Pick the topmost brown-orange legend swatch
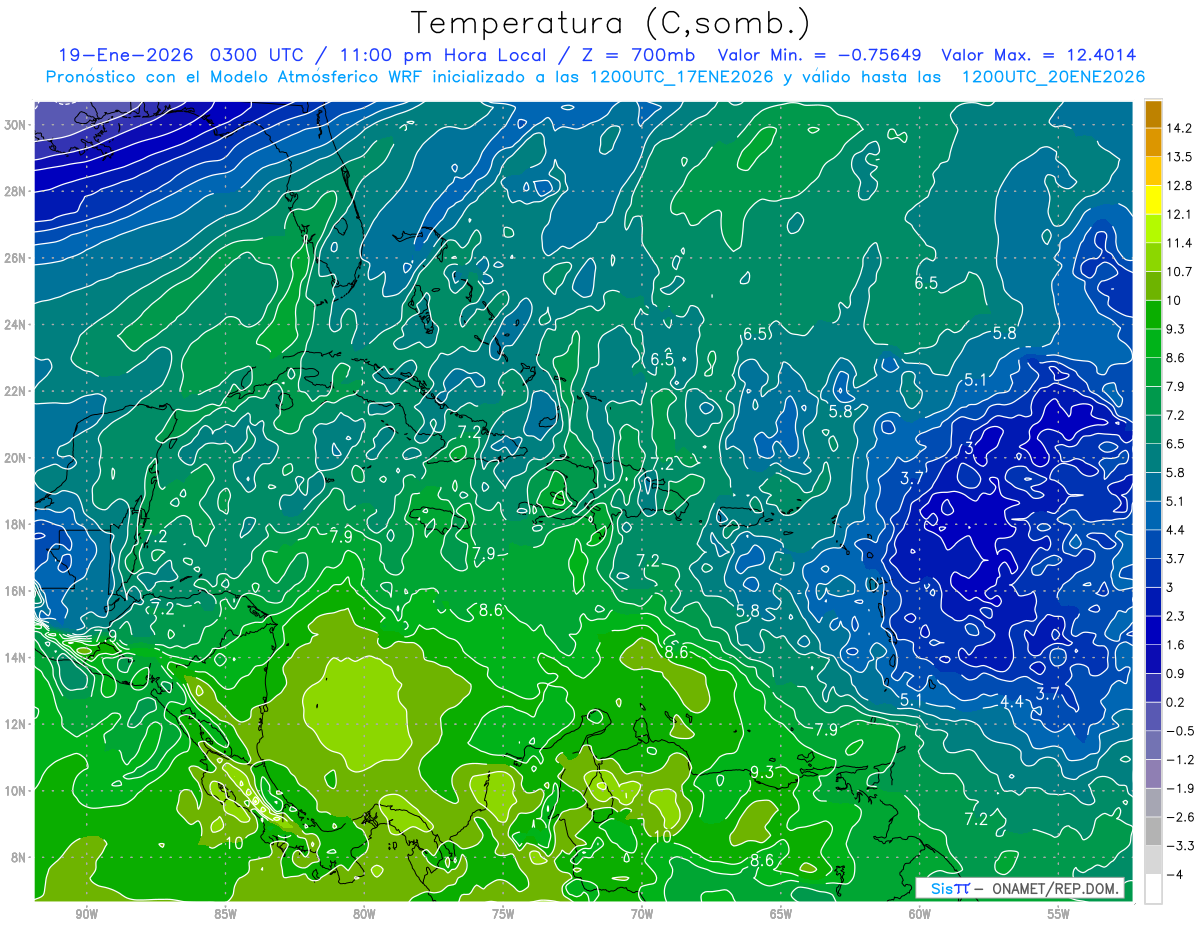 coord(1152,114)
